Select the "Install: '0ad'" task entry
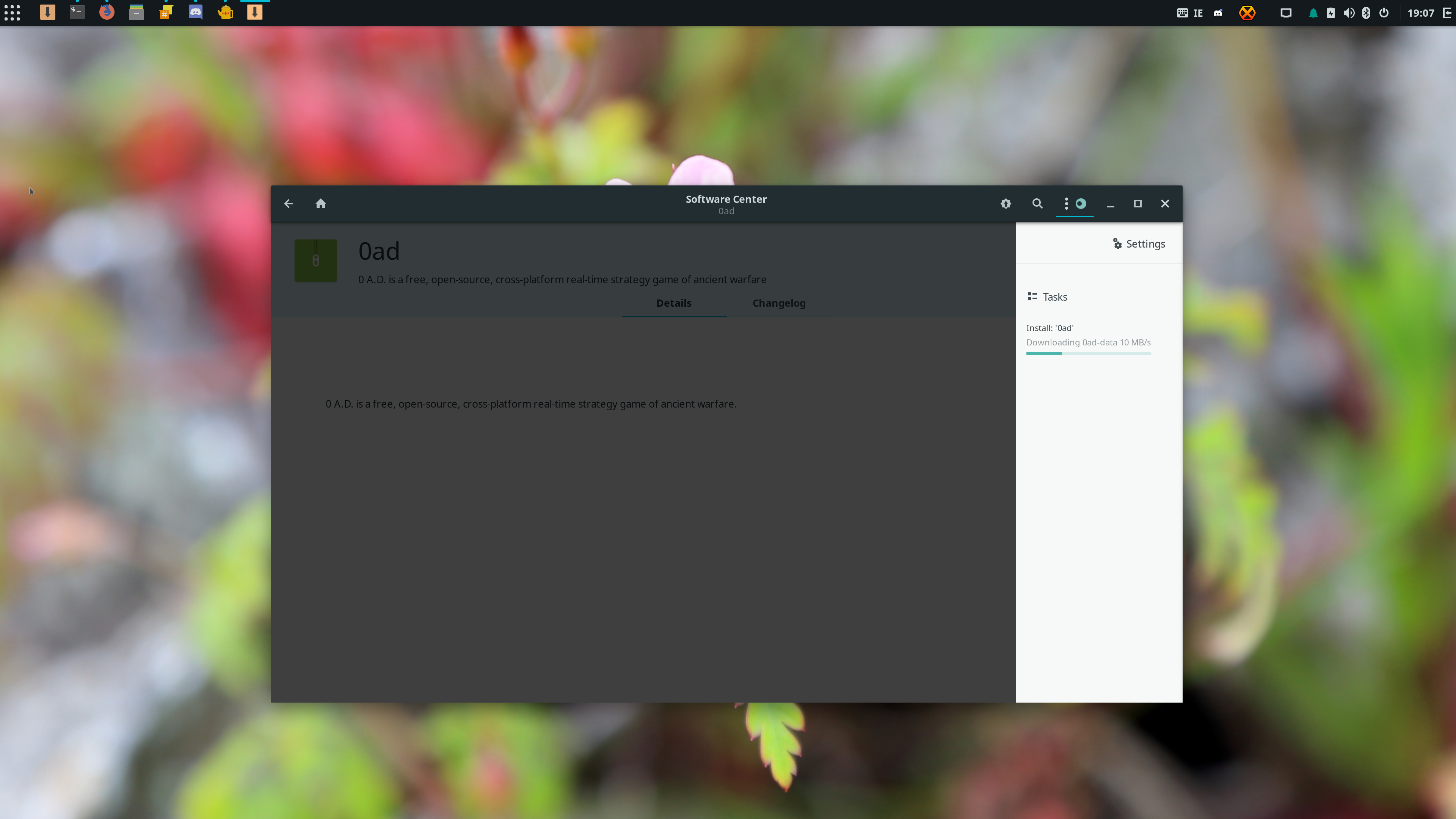Viewport: 1456px width, 819px height. point(1050,328)
